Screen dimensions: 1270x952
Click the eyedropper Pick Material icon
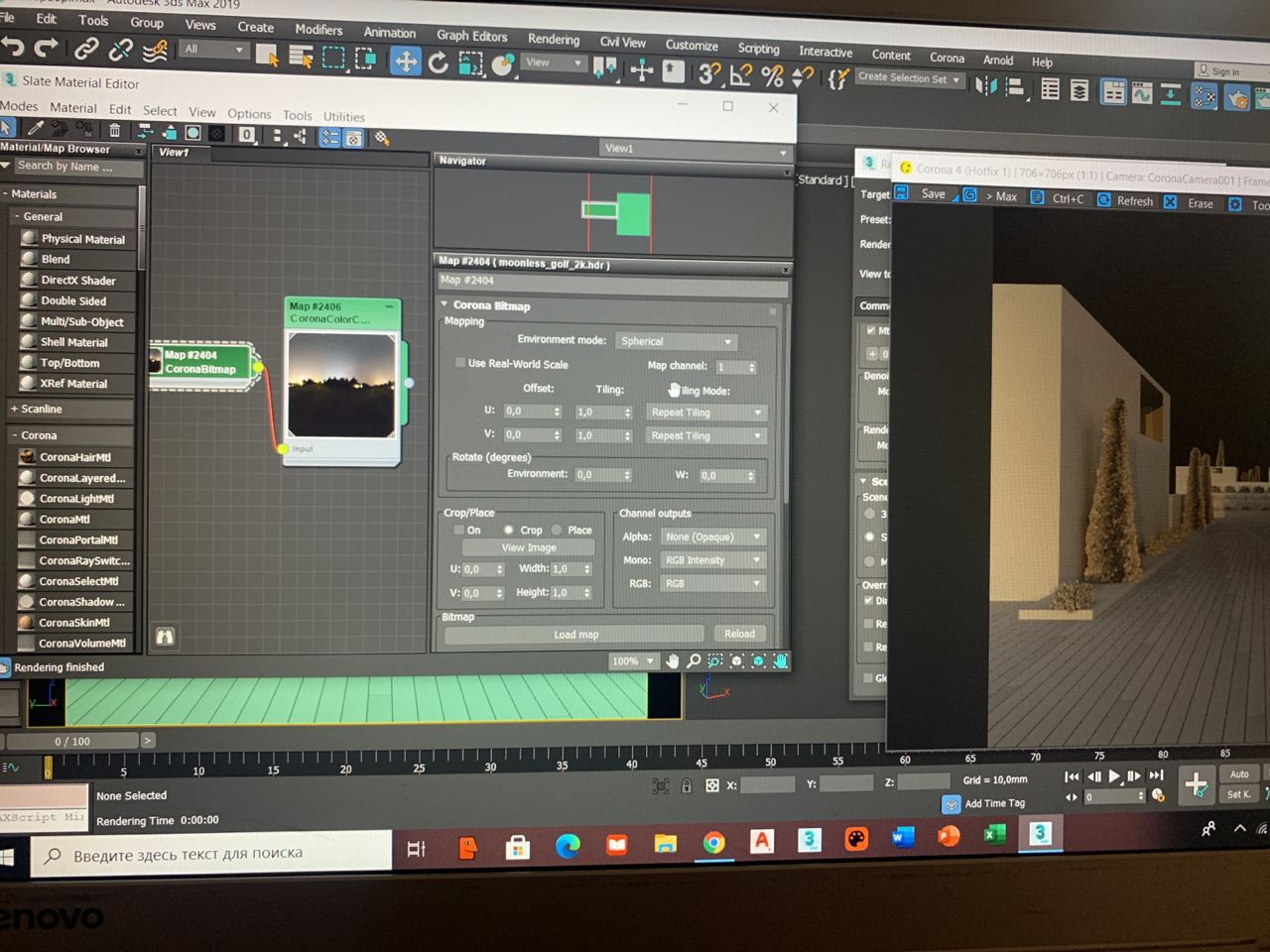click(36, 128)
